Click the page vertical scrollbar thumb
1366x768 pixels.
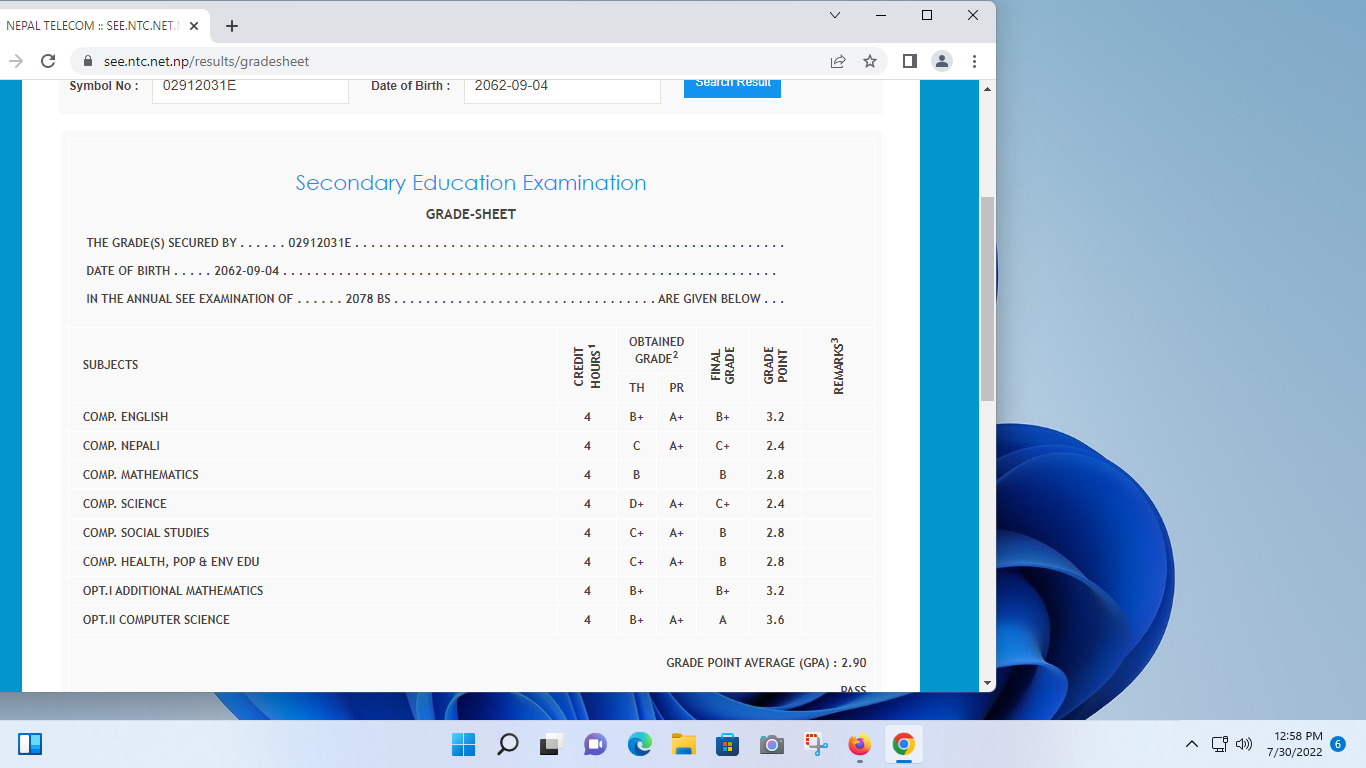987,298
